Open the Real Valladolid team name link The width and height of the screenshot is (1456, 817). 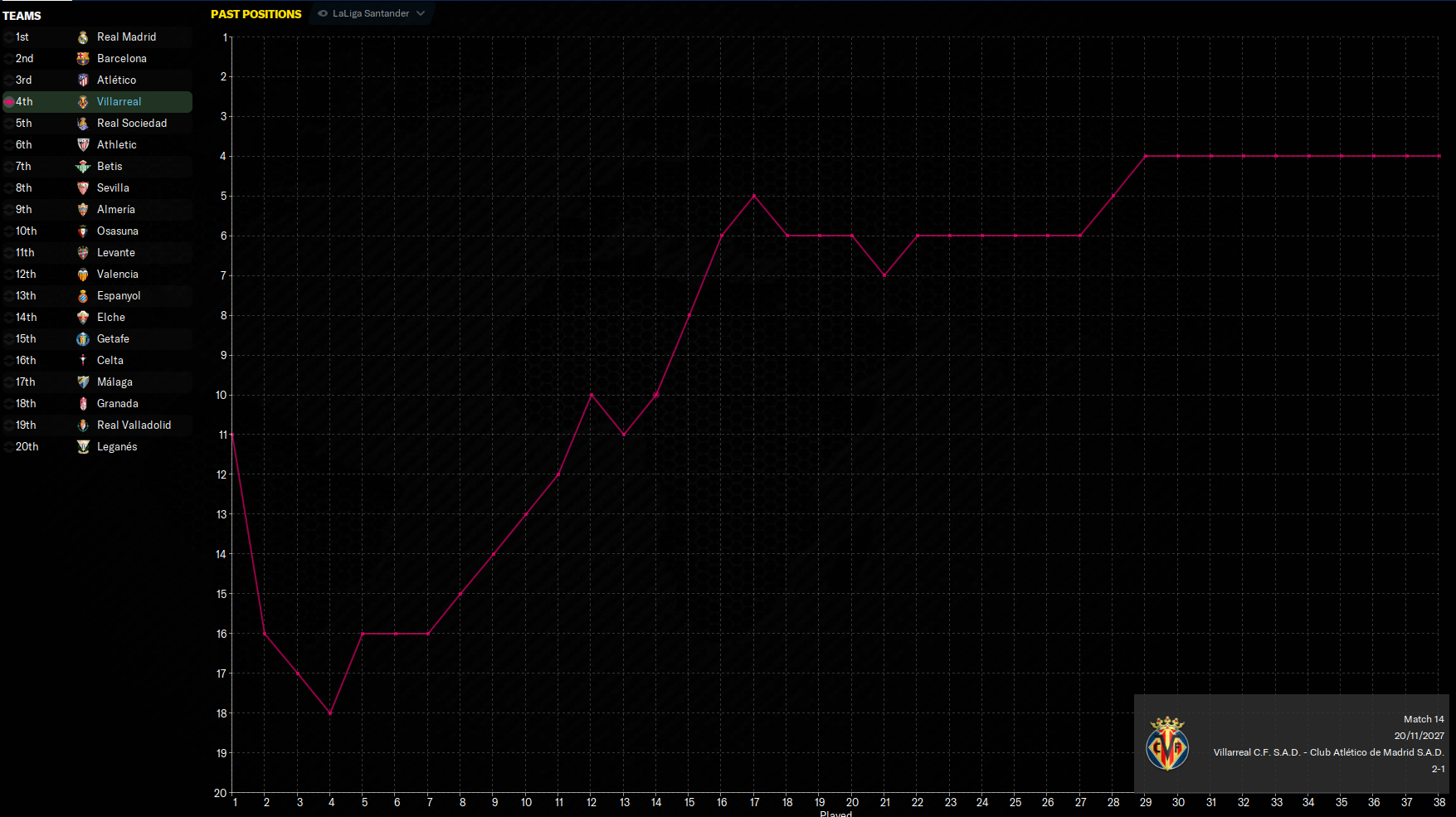coord(134,426)
